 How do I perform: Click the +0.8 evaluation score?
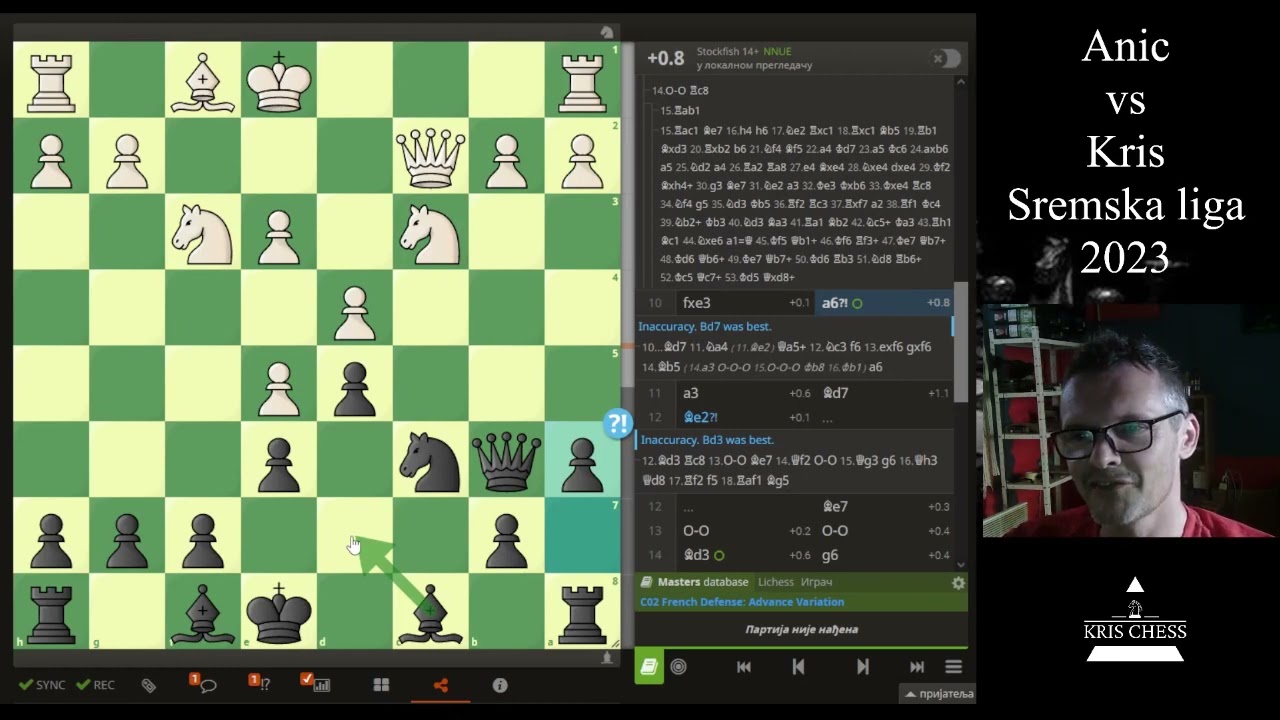click(666, 58)
